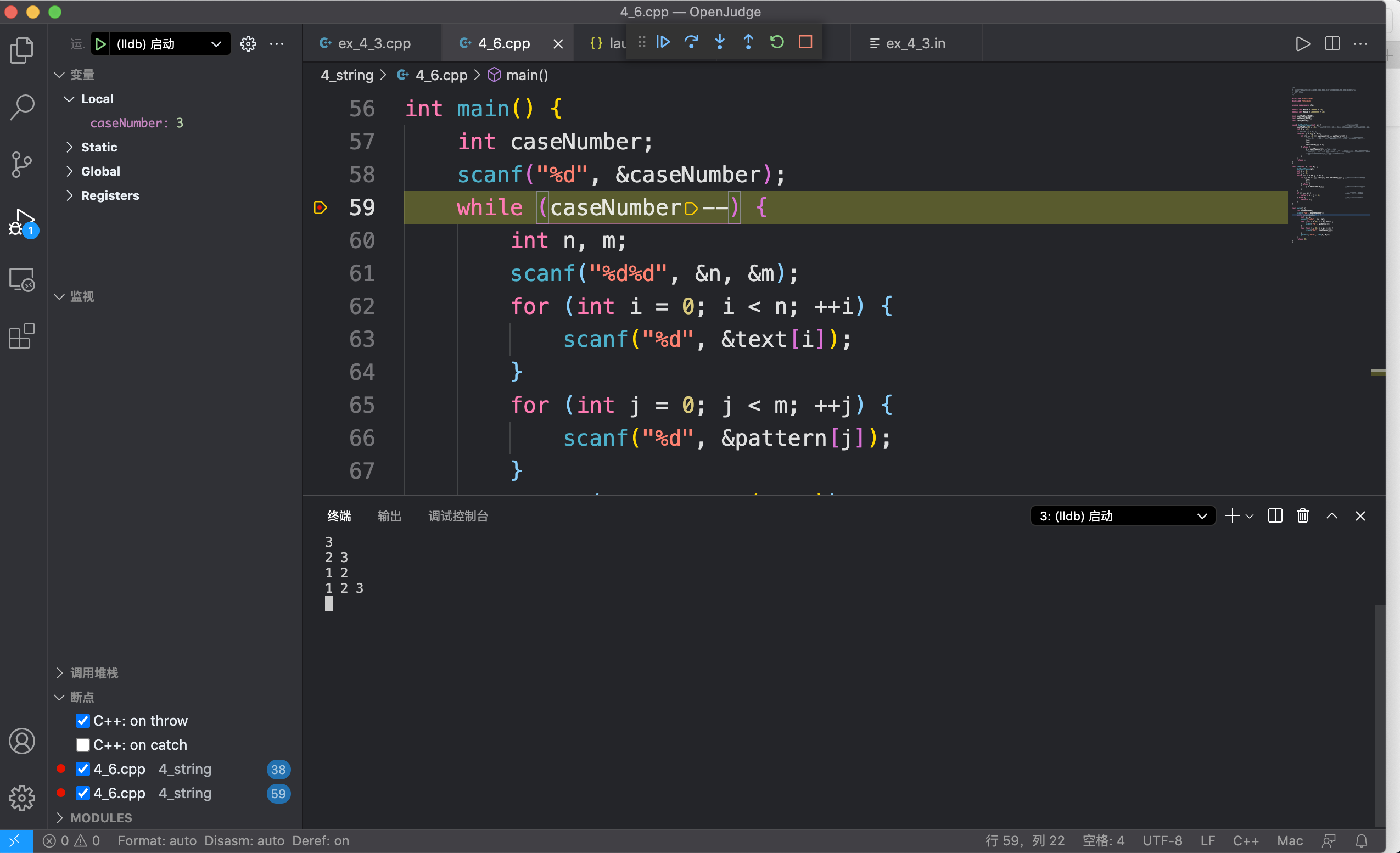Open the Manage gear in activity bar
Viewport: 1400px width, 853px height.
coord(22,799)
